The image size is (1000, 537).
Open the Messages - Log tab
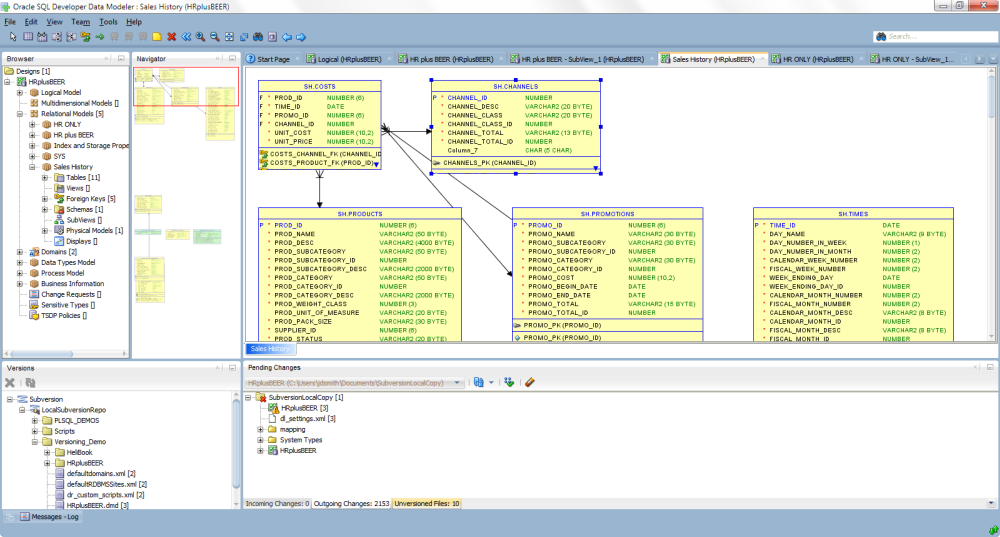pos(50,517)
